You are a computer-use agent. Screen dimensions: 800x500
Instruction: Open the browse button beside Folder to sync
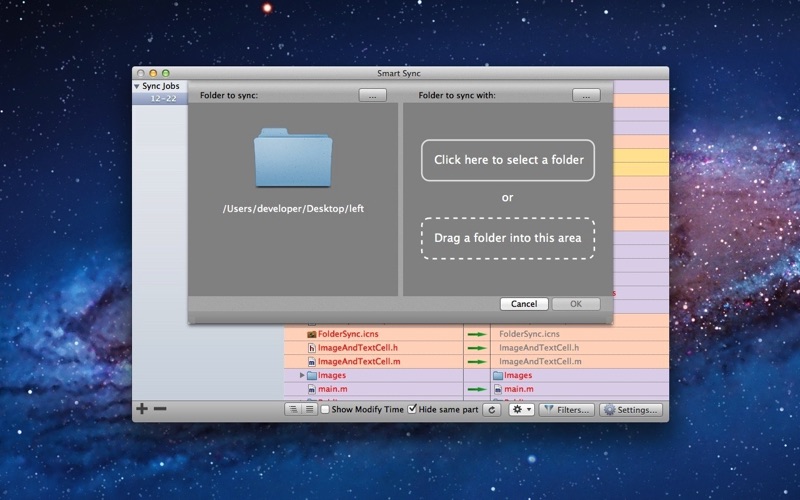372,95
